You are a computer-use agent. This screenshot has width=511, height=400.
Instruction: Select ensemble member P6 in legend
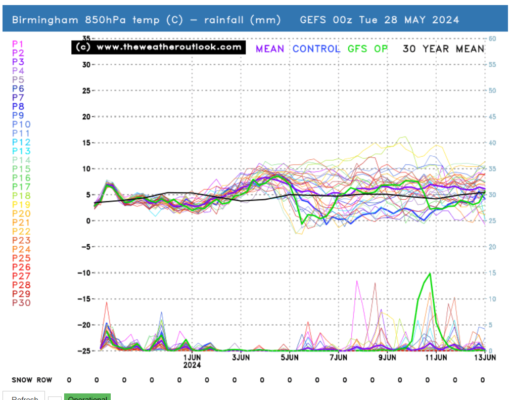click(x=18, y=89)
